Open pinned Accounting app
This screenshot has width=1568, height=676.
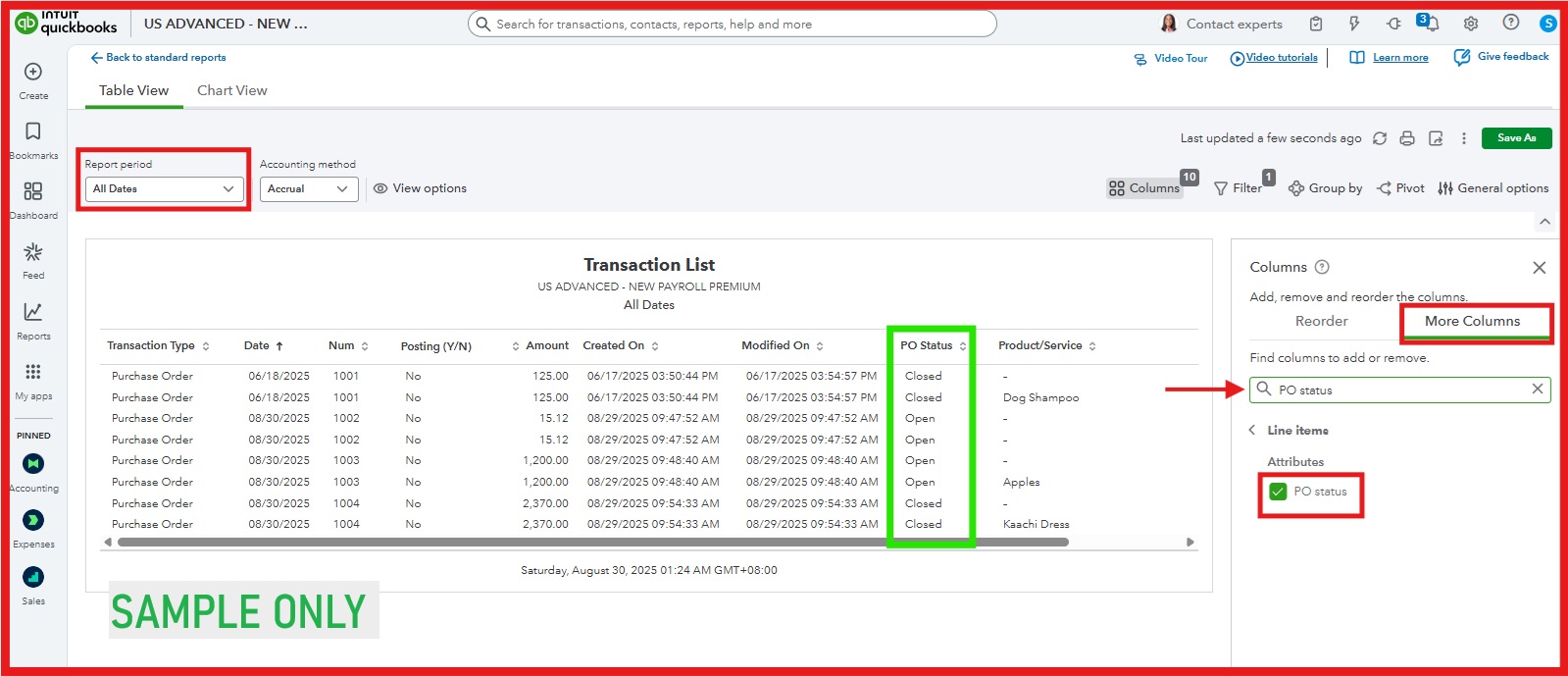tap(33, 472)
